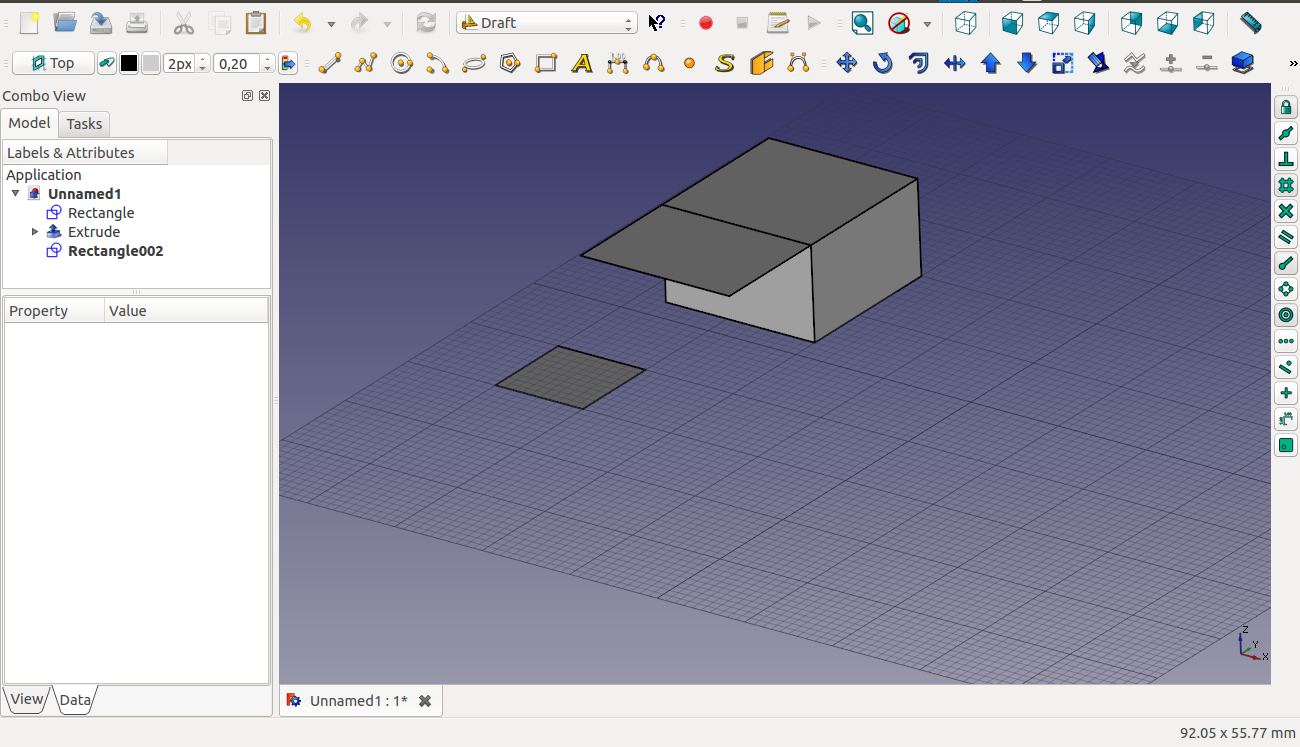Toggle snap to perpendicular
The height and width of the screenshot is (747, 1300).
pos(1286,159)
